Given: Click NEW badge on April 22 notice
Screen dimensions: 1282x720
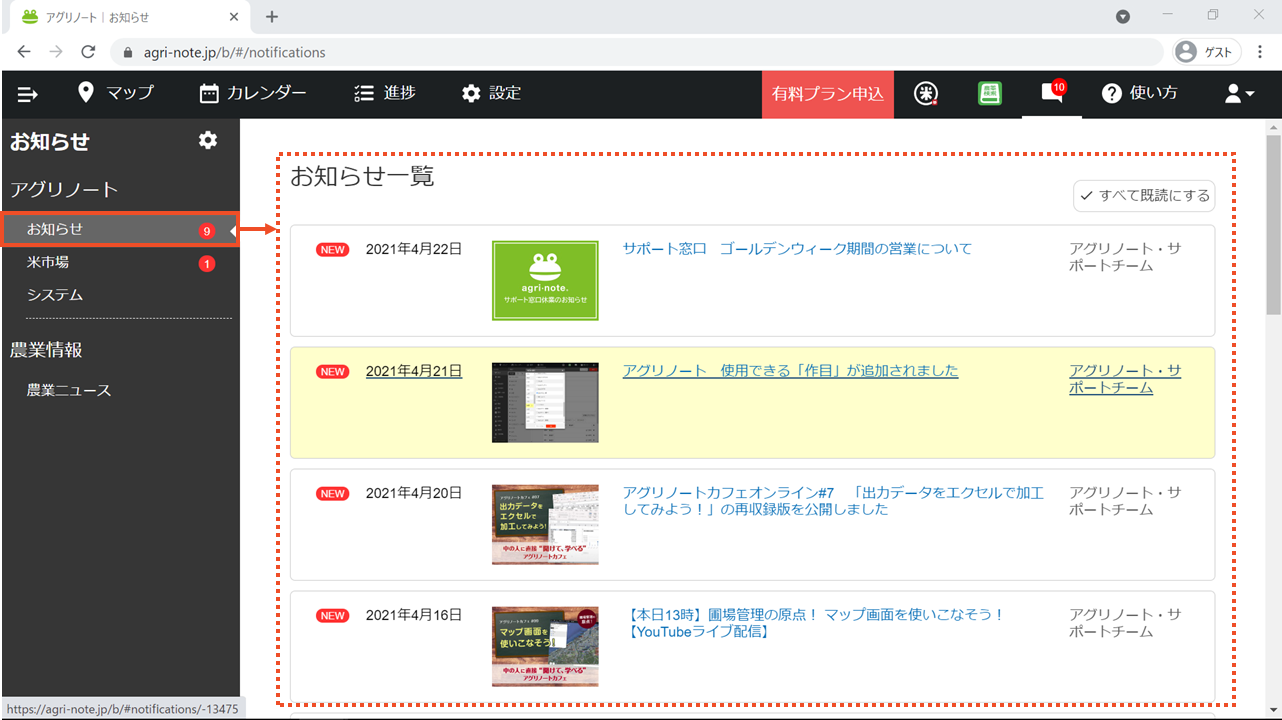Looking at the screenshot, I should [x=333, y=250].
